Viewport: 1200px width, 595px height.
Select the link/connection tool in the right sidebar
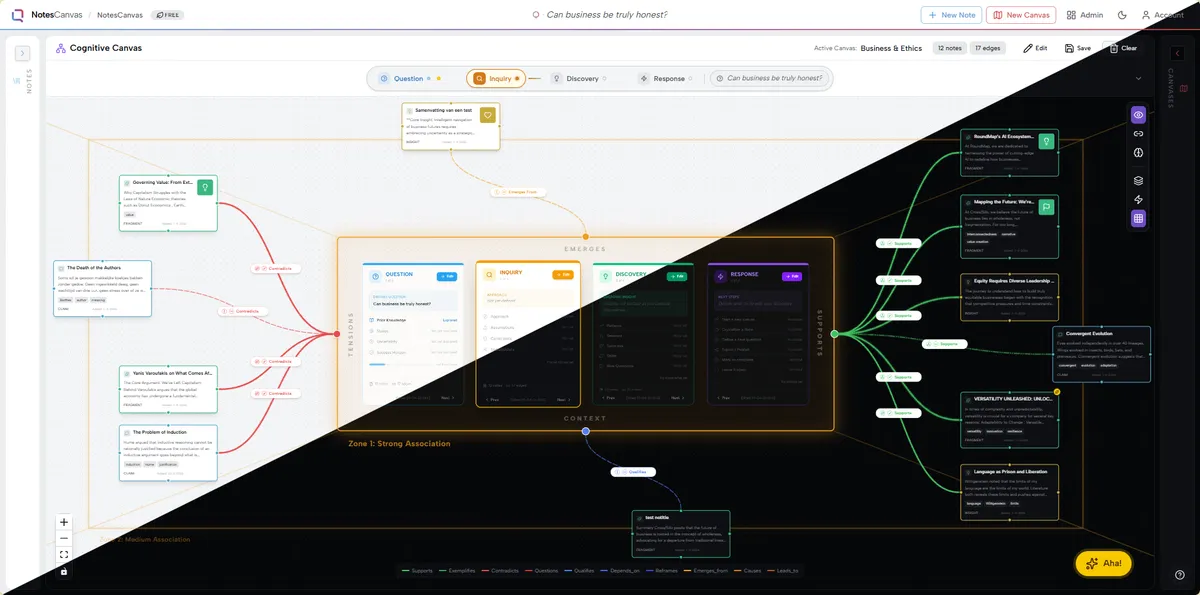click(1138, 133)
